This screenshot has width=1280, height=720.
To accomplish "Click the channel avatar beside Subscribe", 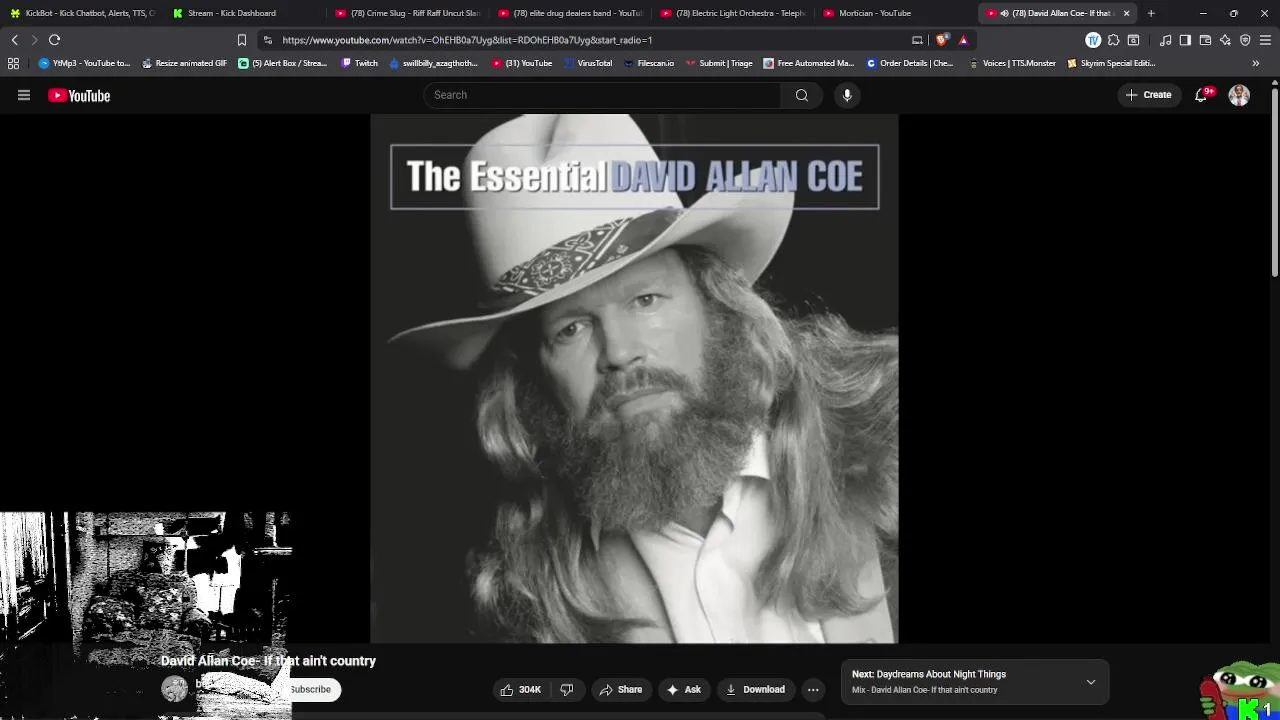I will [174, 689].
